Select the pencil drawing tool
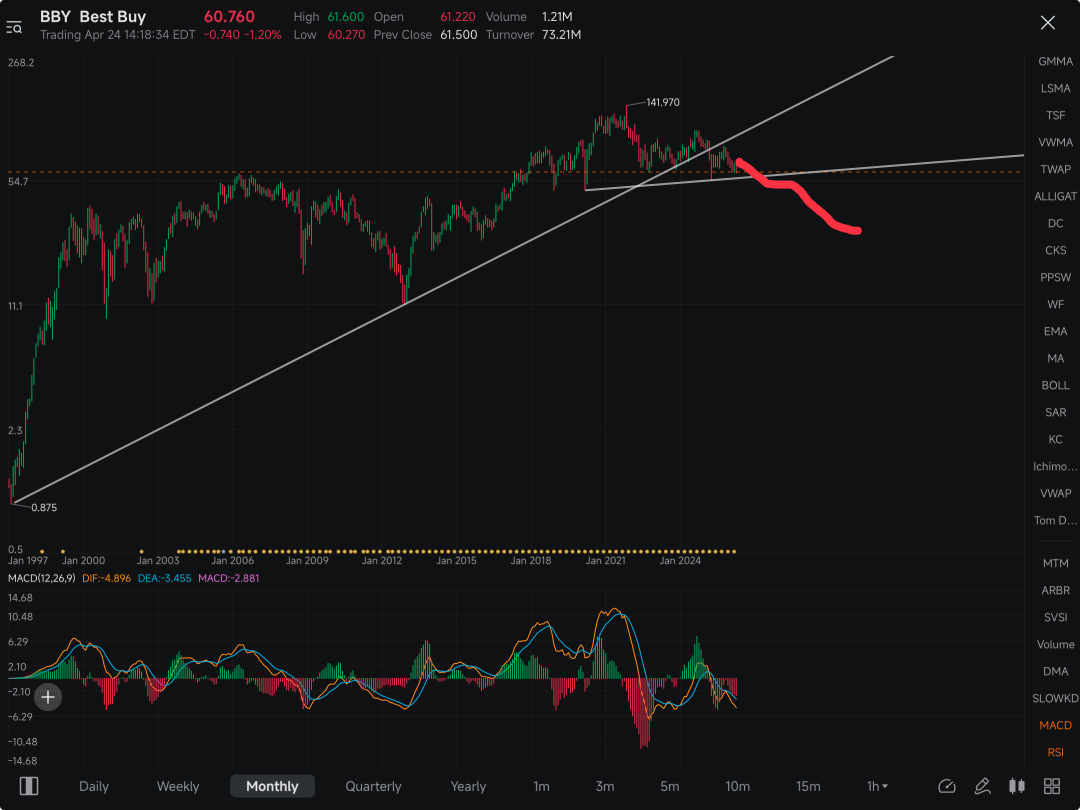The height and width of the screenshot is (810, 1080). [x=982, y=786]
